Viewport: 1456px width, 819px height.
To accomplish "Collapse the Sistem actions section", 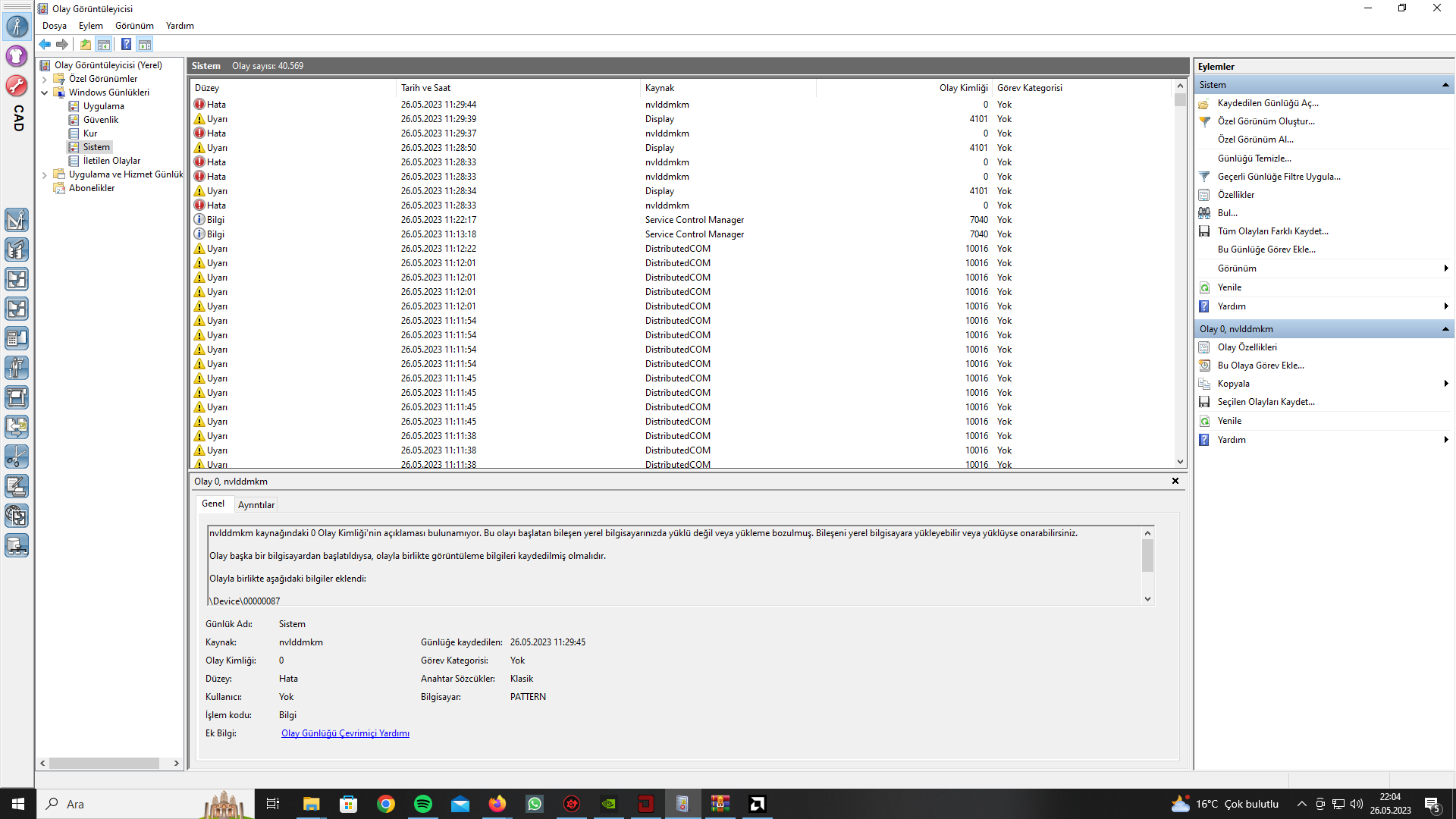I will [1445, 85].
